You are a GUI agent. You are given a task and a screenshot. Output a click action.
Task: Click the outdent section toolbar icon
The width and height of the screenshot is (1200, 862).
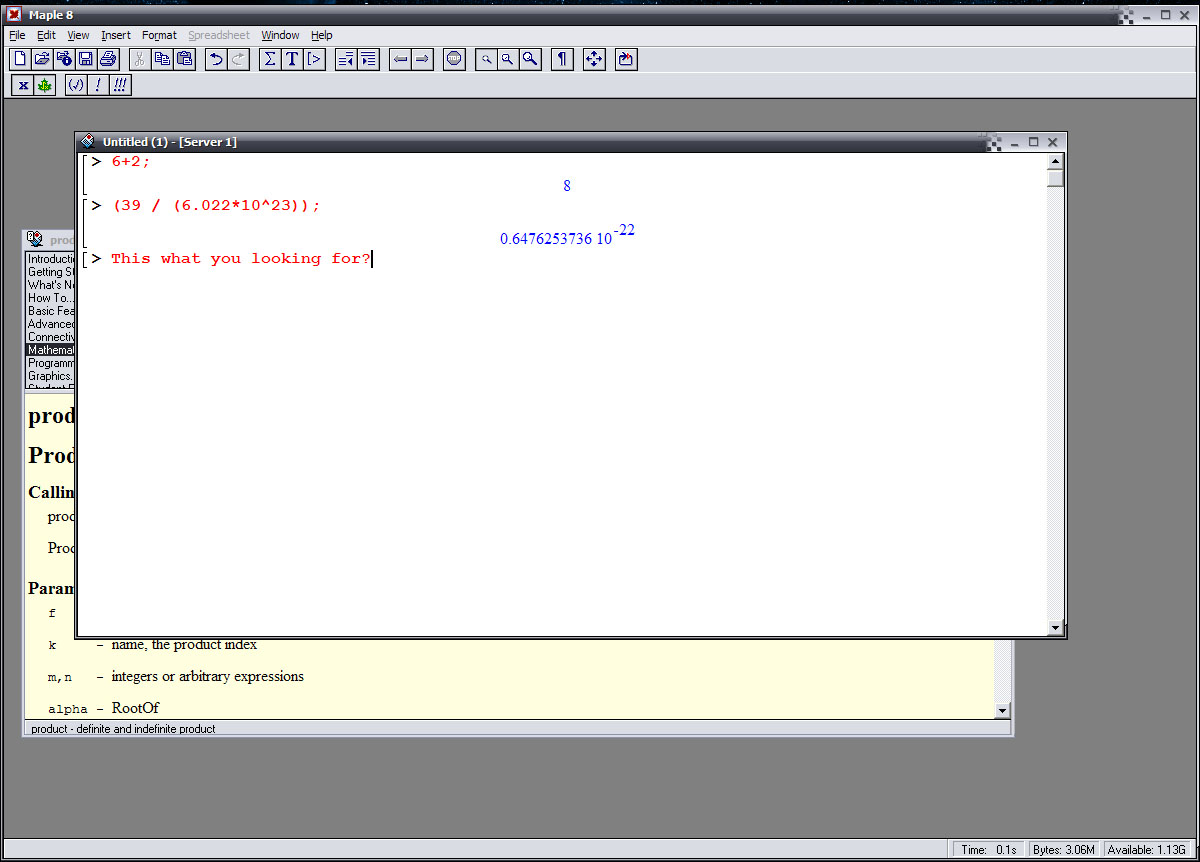tap(346, 59)
